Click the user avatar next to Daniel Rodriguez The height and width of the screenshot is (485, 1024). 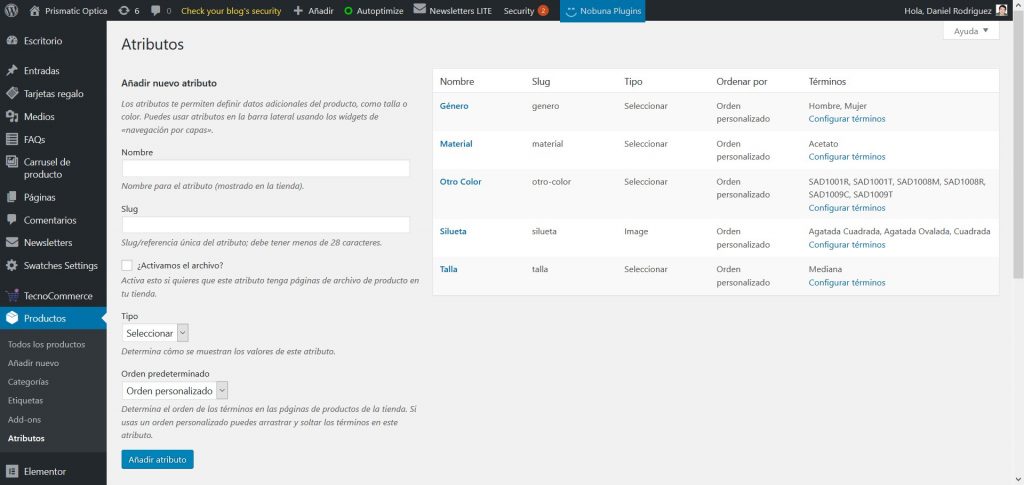[x=1001, y=11]
